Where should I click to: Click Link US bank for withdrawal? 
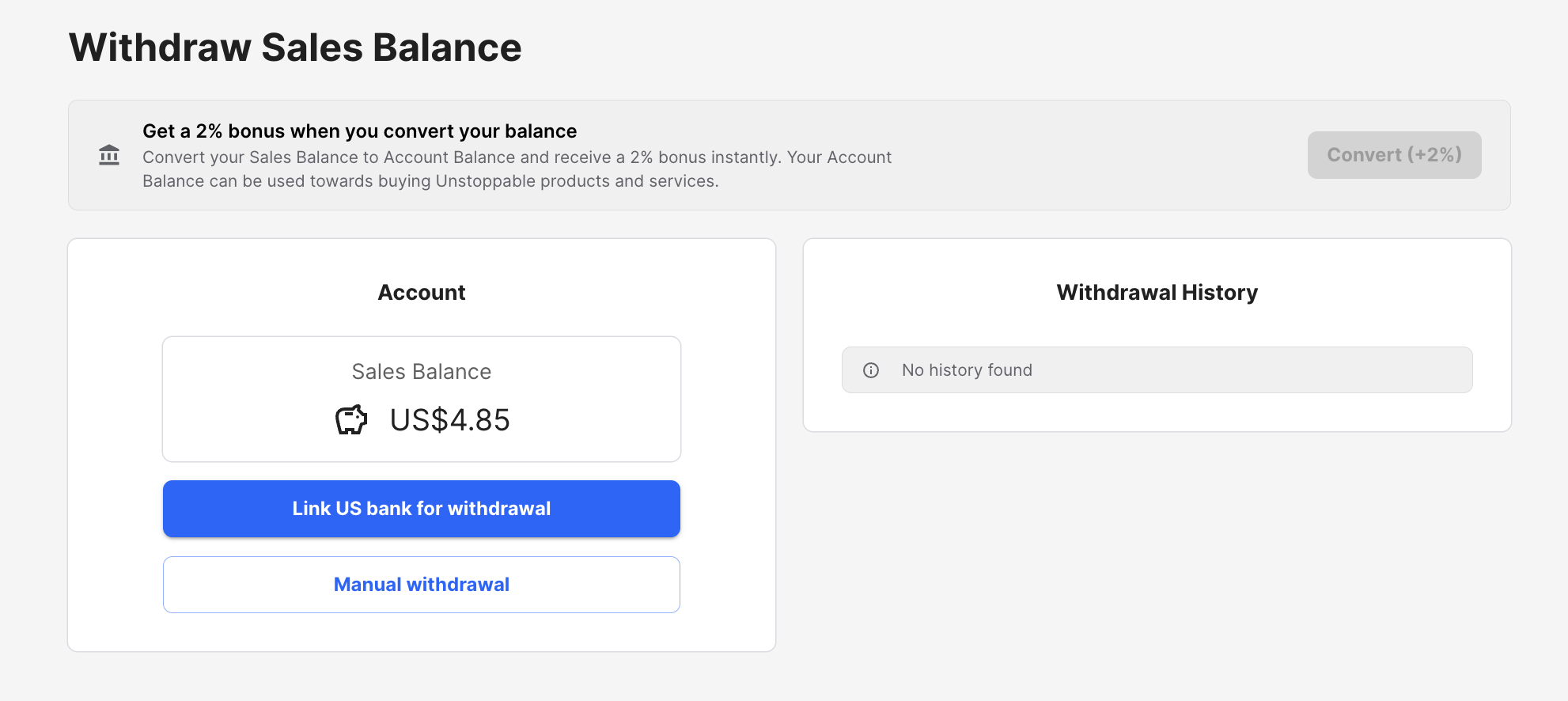[421, 509]
